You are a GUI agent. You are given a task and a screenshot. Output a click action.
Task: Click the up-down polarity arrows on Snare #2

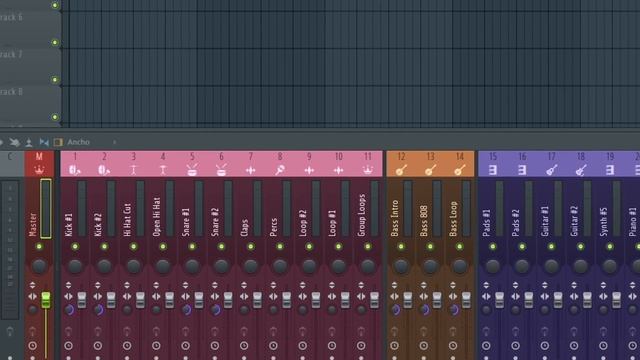215,285
